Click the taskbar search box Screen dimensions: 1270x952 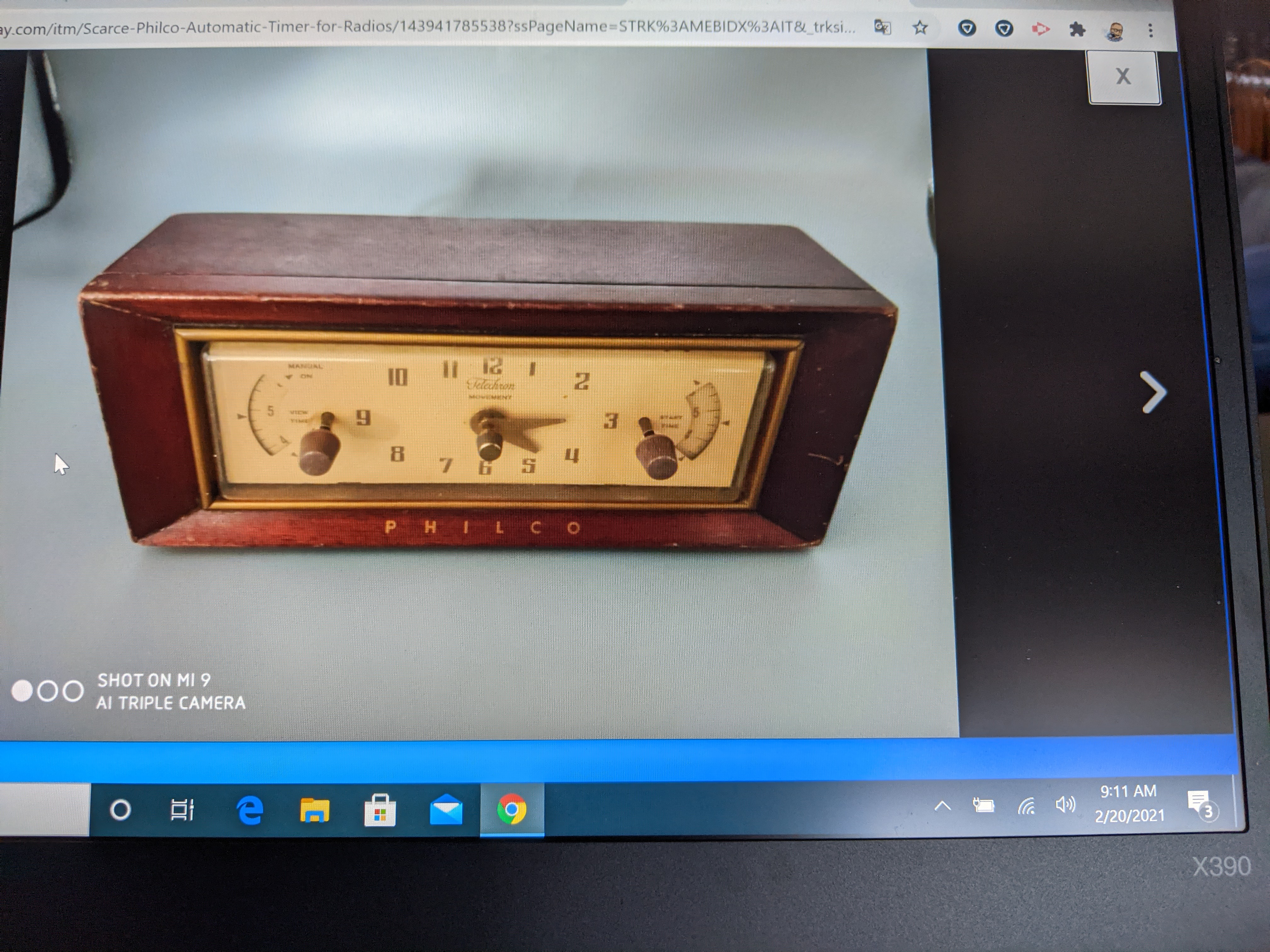44,810
